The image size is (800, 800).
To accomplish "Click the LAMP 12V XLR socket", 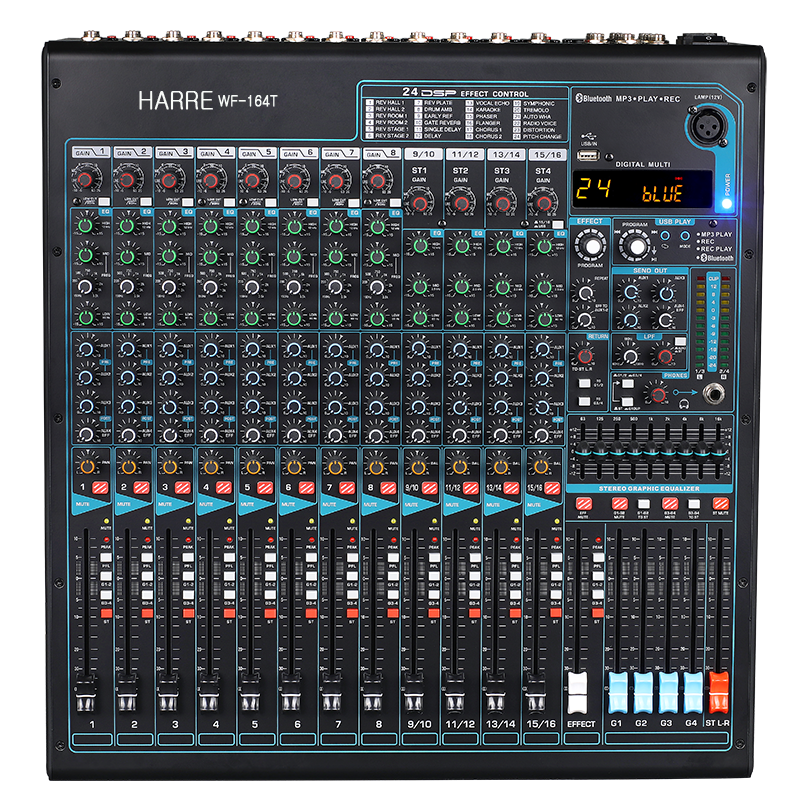I will click(704, 130).
